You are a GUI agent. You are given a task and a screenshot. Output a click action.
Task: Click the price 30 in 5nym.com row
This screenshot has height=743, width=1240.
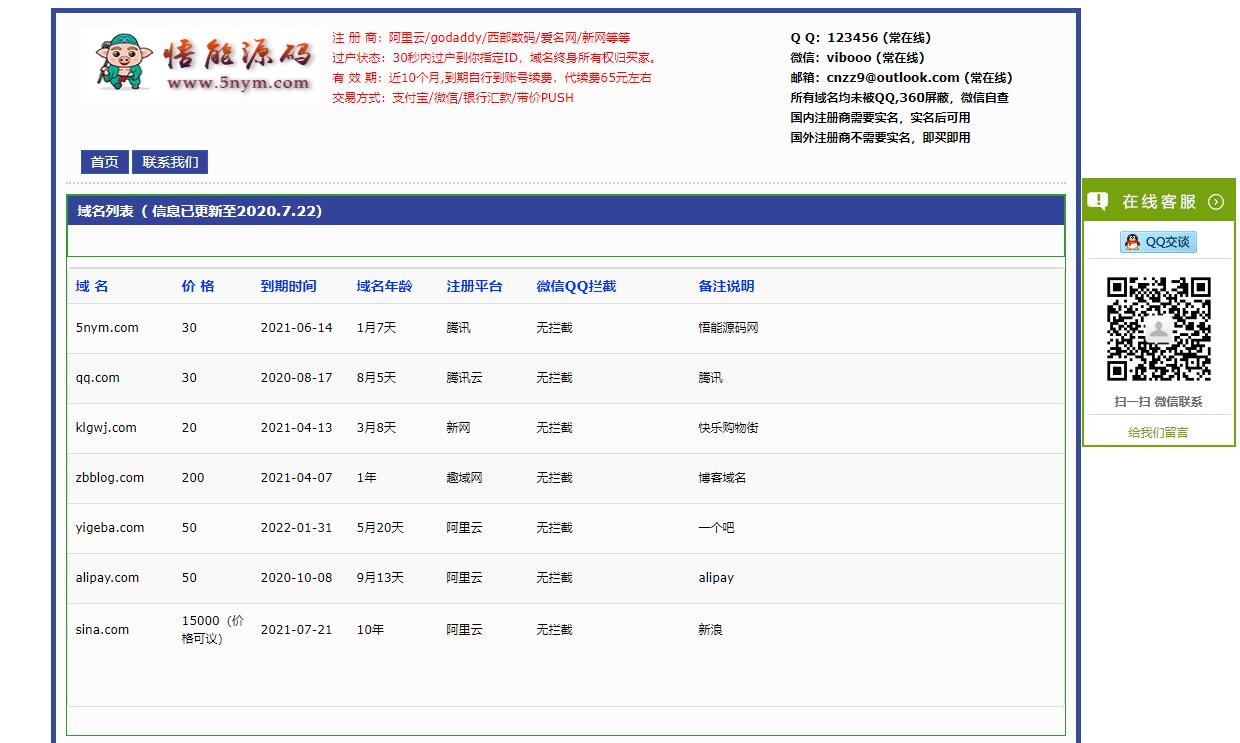(x=189, y=328)
